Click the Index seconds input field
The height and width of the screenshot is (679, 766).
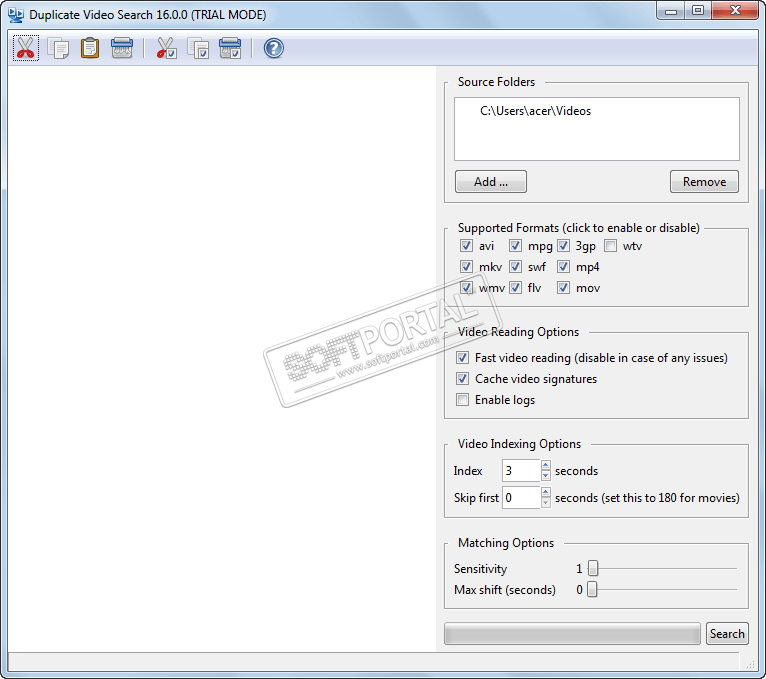(521, 471)
